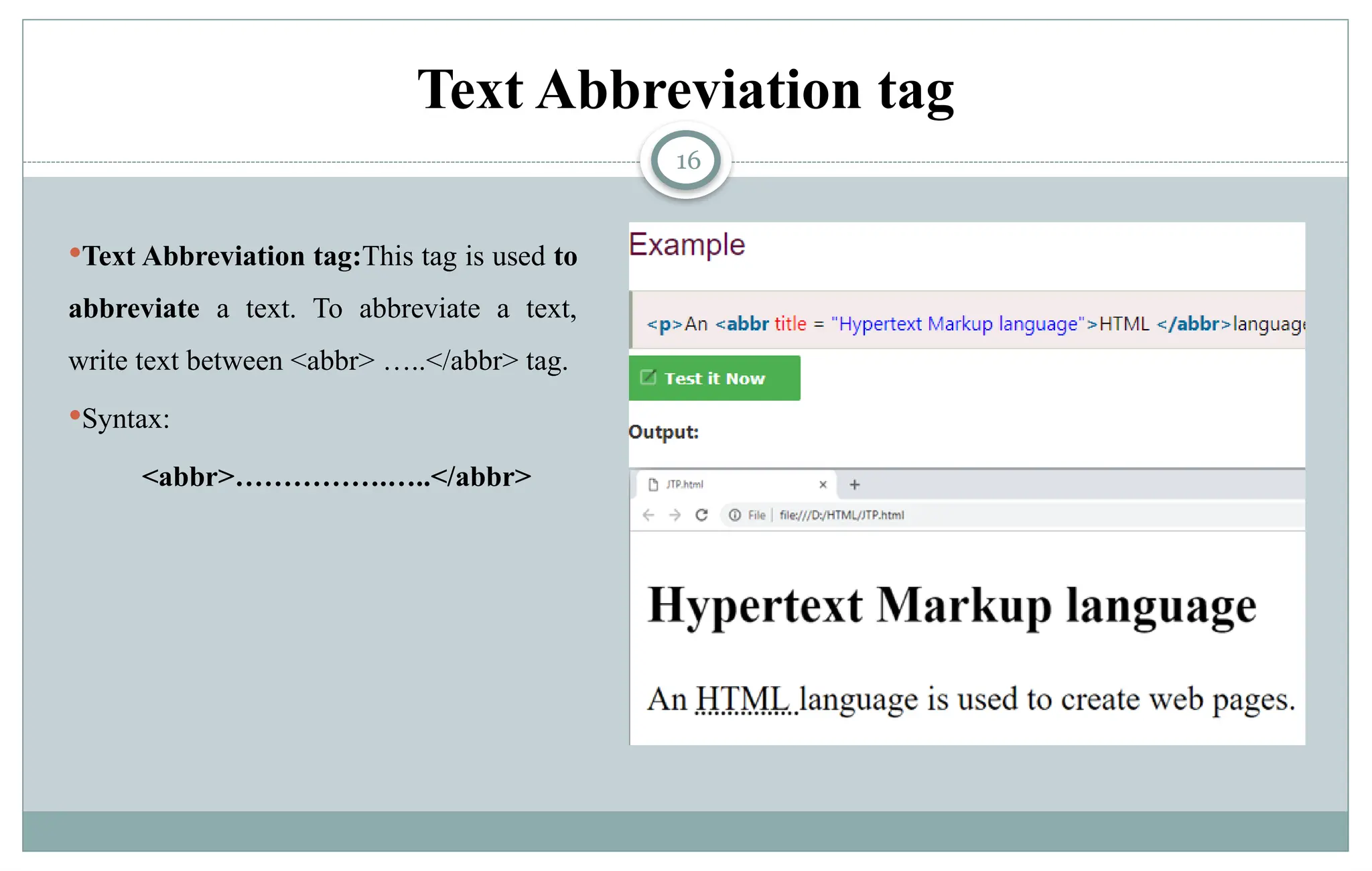Image resolution: width=1372 pixels, height=871 pixels.
Task: Click the browser back arrow
Action: tap(648, 515)
